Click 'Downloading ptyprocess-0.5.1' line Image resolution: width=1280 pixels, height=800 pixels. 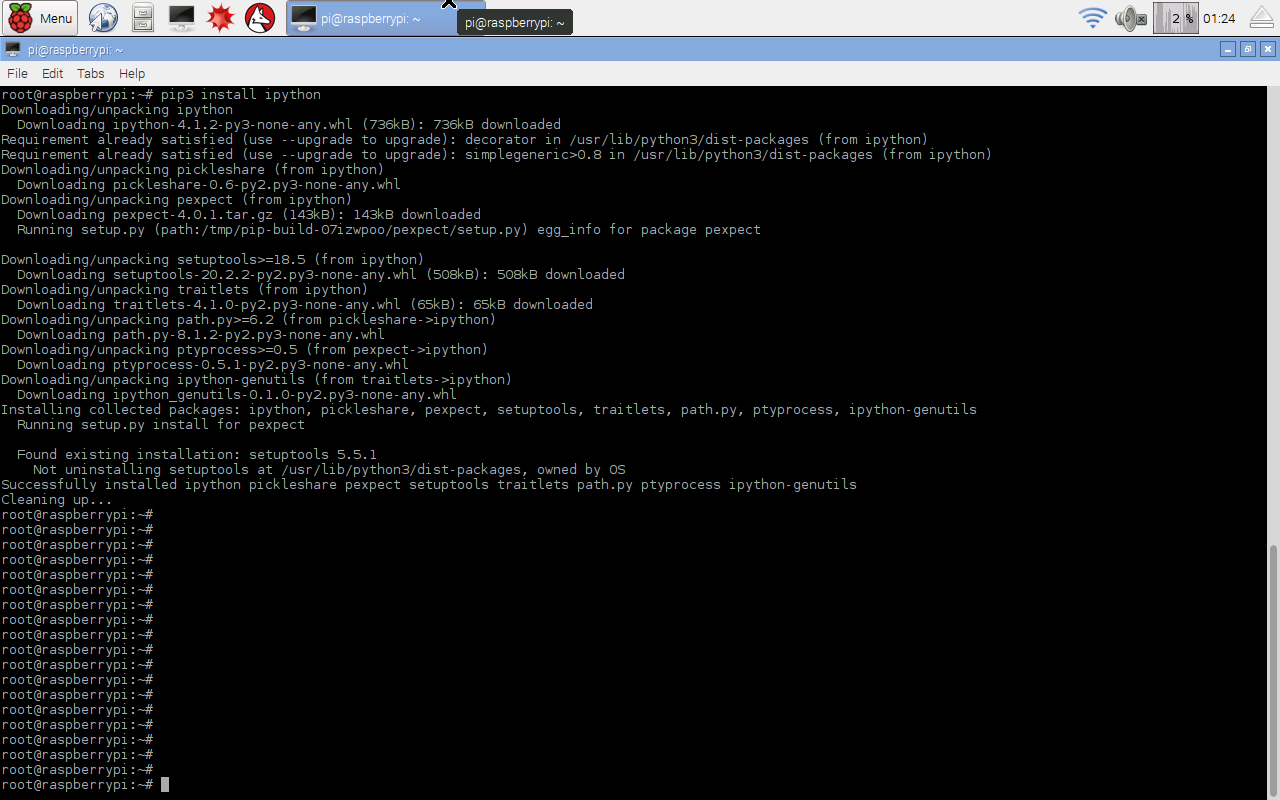pos(213,365)
